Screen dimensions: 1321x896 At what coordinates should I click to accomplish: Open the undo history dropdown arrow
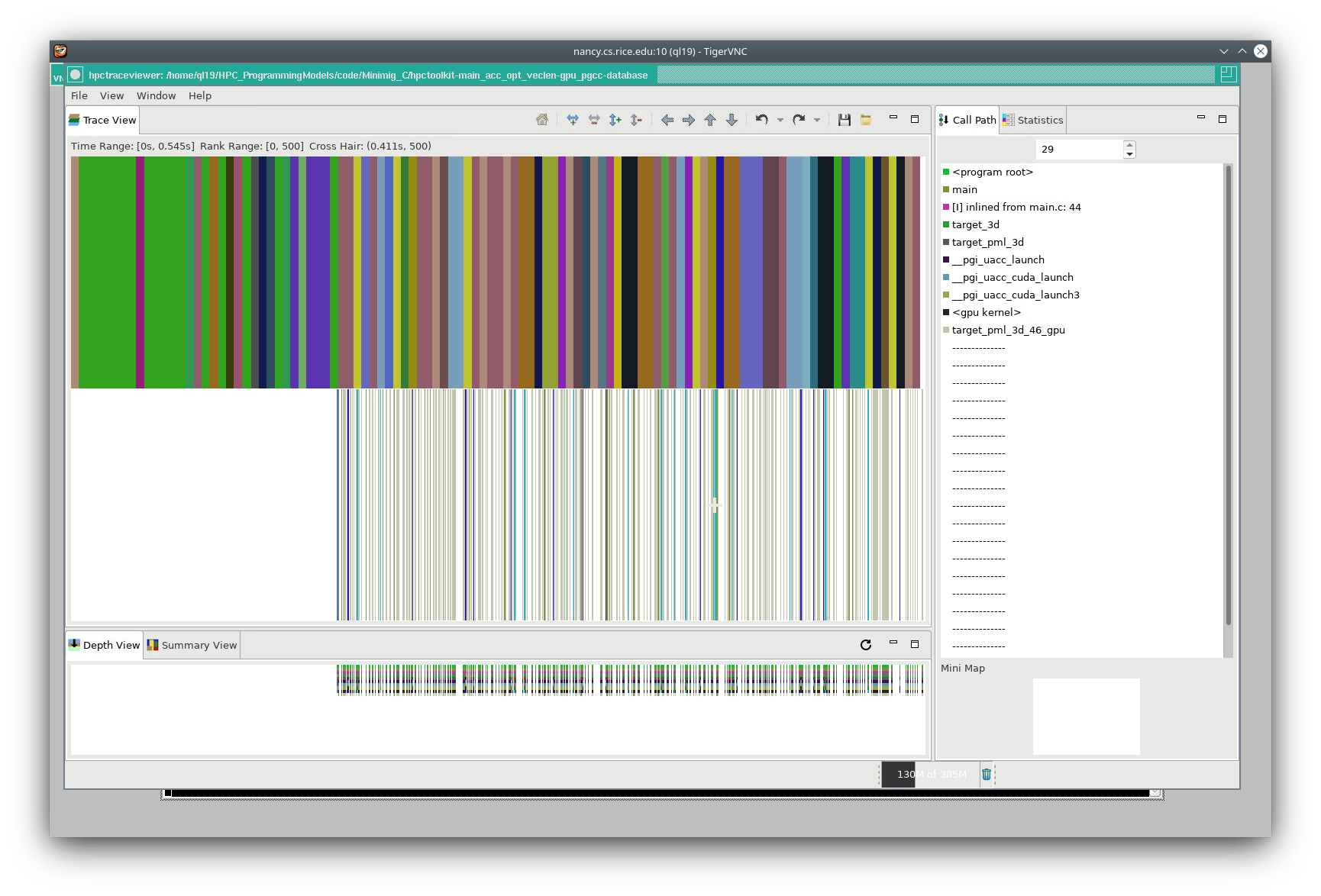(x=780, y=120)
